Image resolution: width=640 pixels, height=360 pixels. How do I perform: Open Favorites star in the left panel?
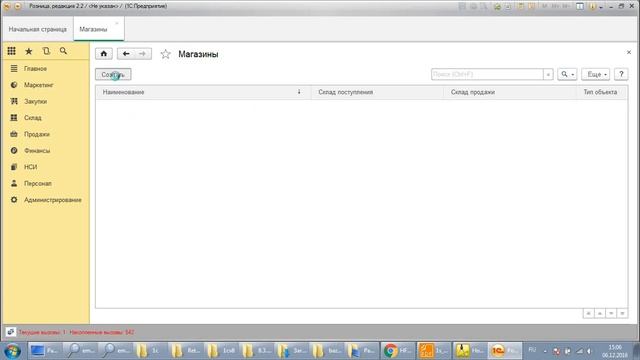(x=29, y=51)
